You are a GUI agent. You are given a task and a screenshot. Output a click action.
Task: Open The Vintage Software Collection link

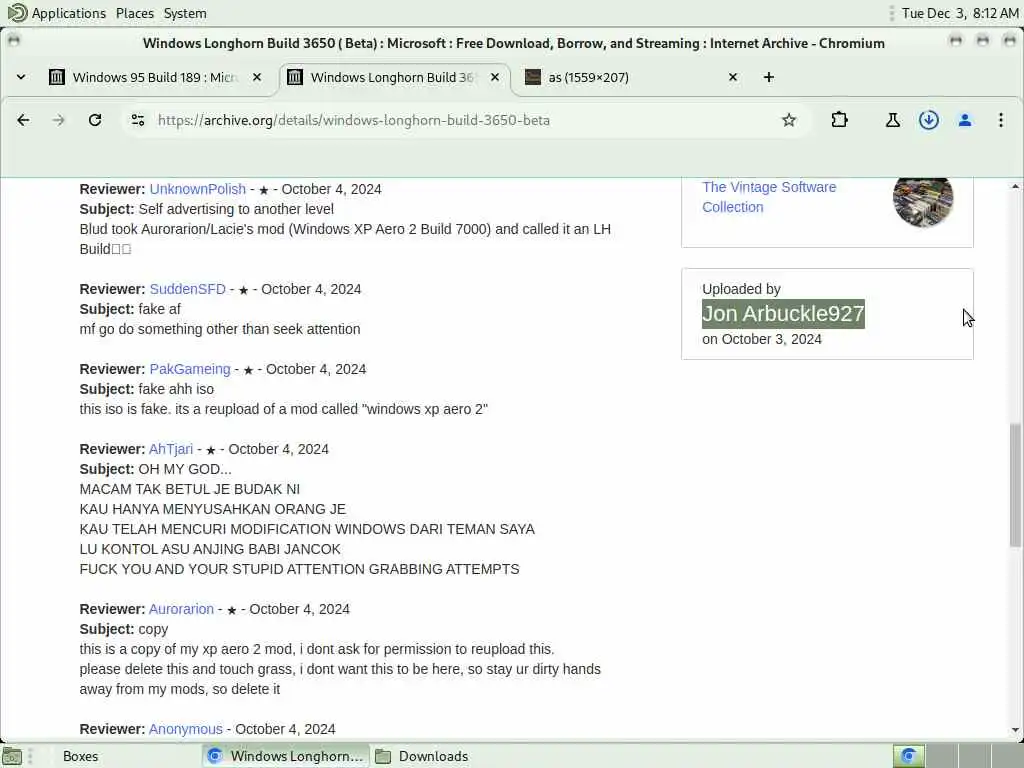[769, 197]
